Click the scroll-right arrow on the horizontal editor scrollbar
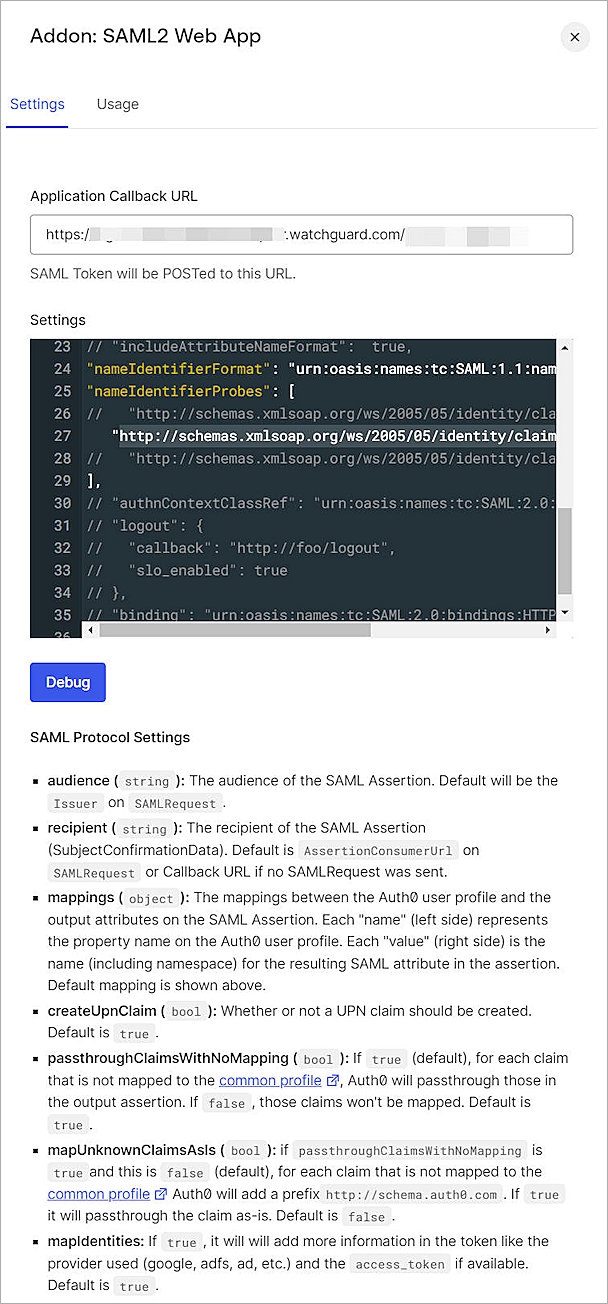Image resolution: width=608 pixels, height=1304 pixels. 548,630
